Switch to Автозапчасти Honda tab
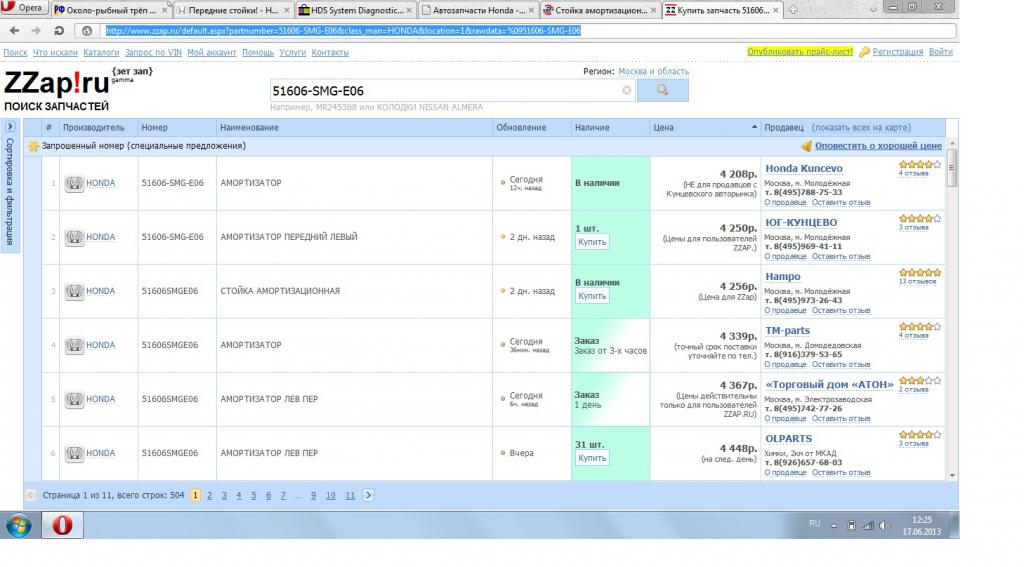 click(x=477, y=10)
